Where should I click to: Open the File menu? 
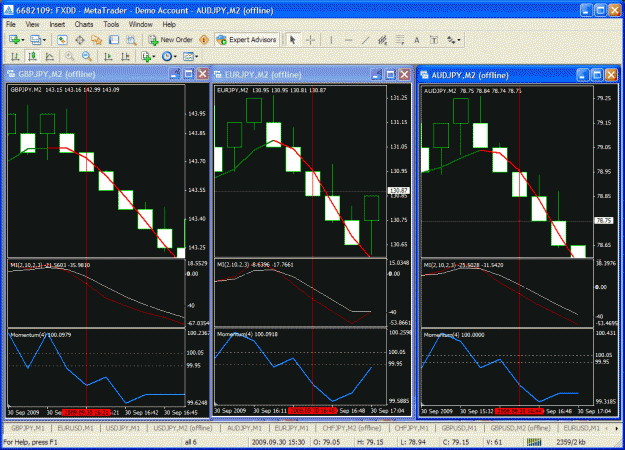(x=11, y=24)
